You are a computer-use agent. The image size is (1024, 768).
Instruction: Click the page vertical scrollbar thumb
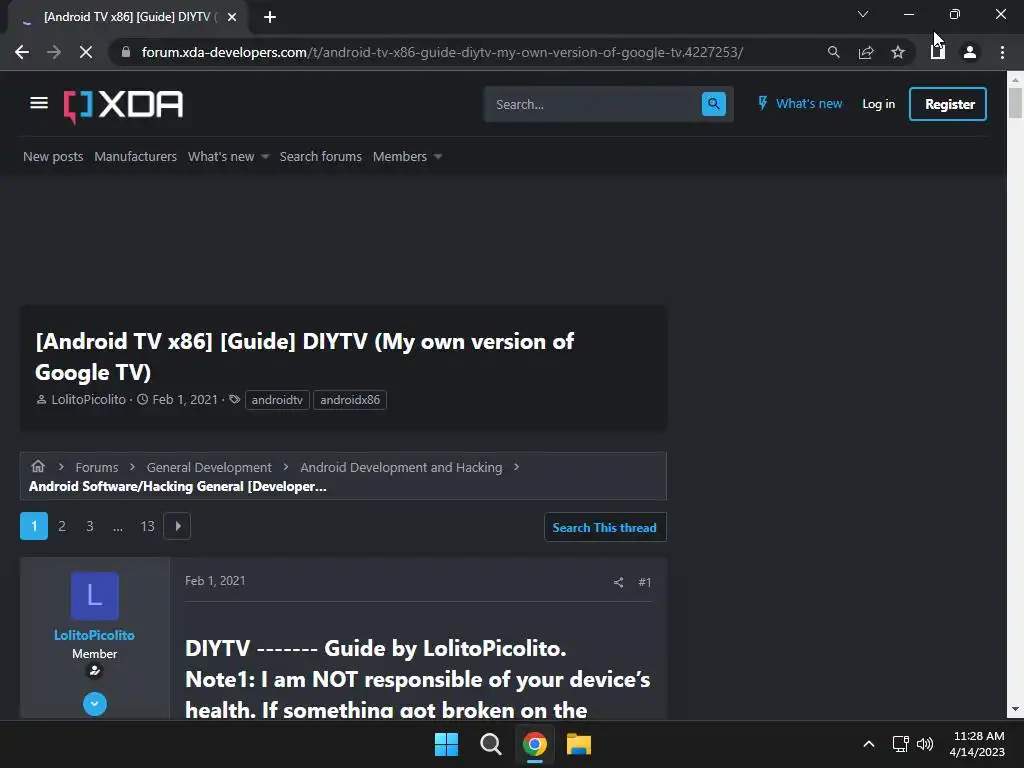pos(1015,103)
